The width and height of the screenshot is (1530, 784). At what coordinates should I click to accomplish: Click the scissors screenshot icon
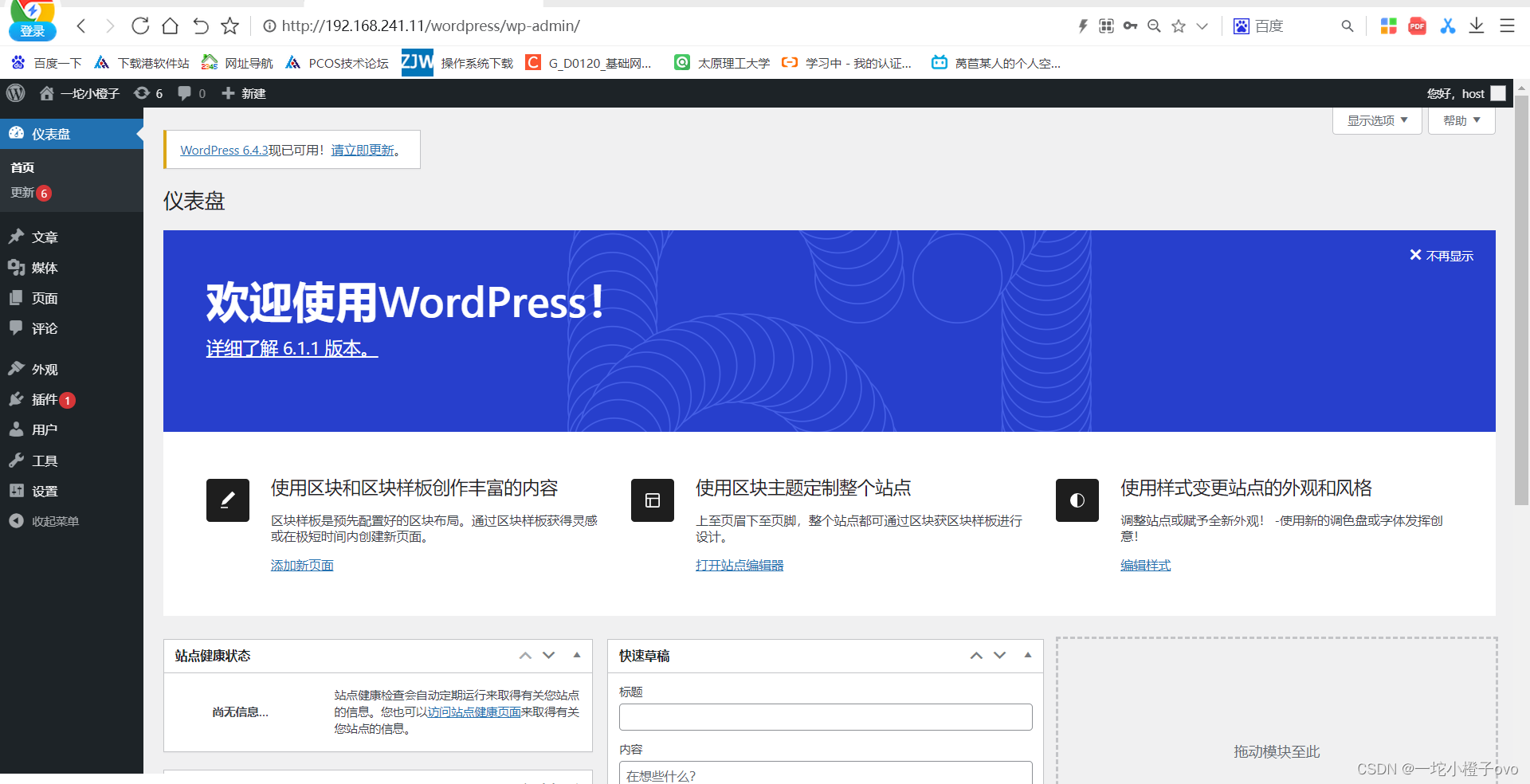pos(1447,26)
